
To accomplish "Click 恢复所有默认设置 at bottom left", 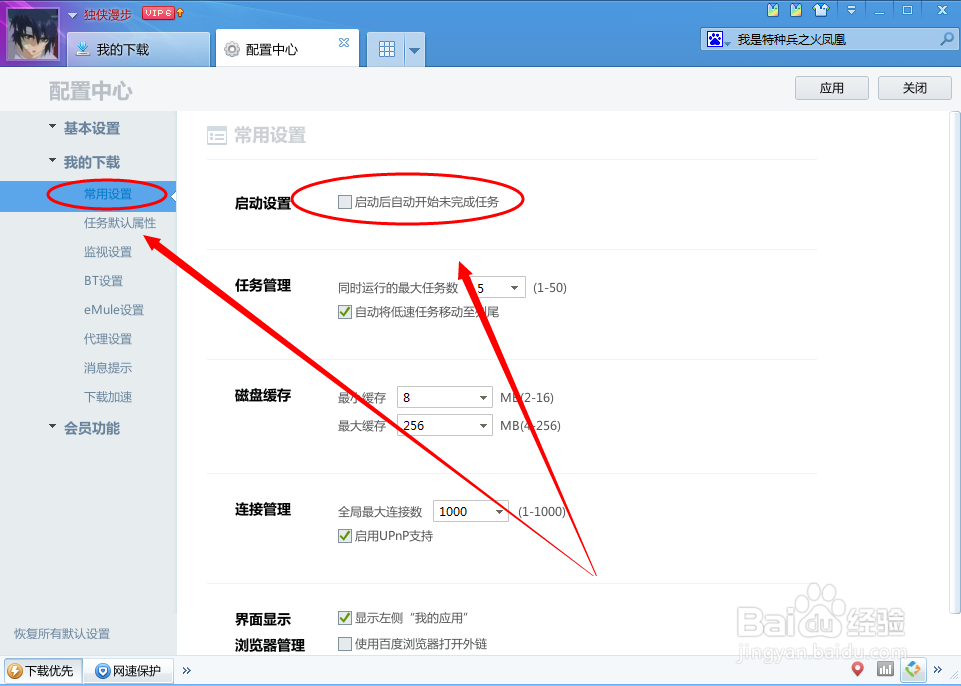I will (62, 633).
